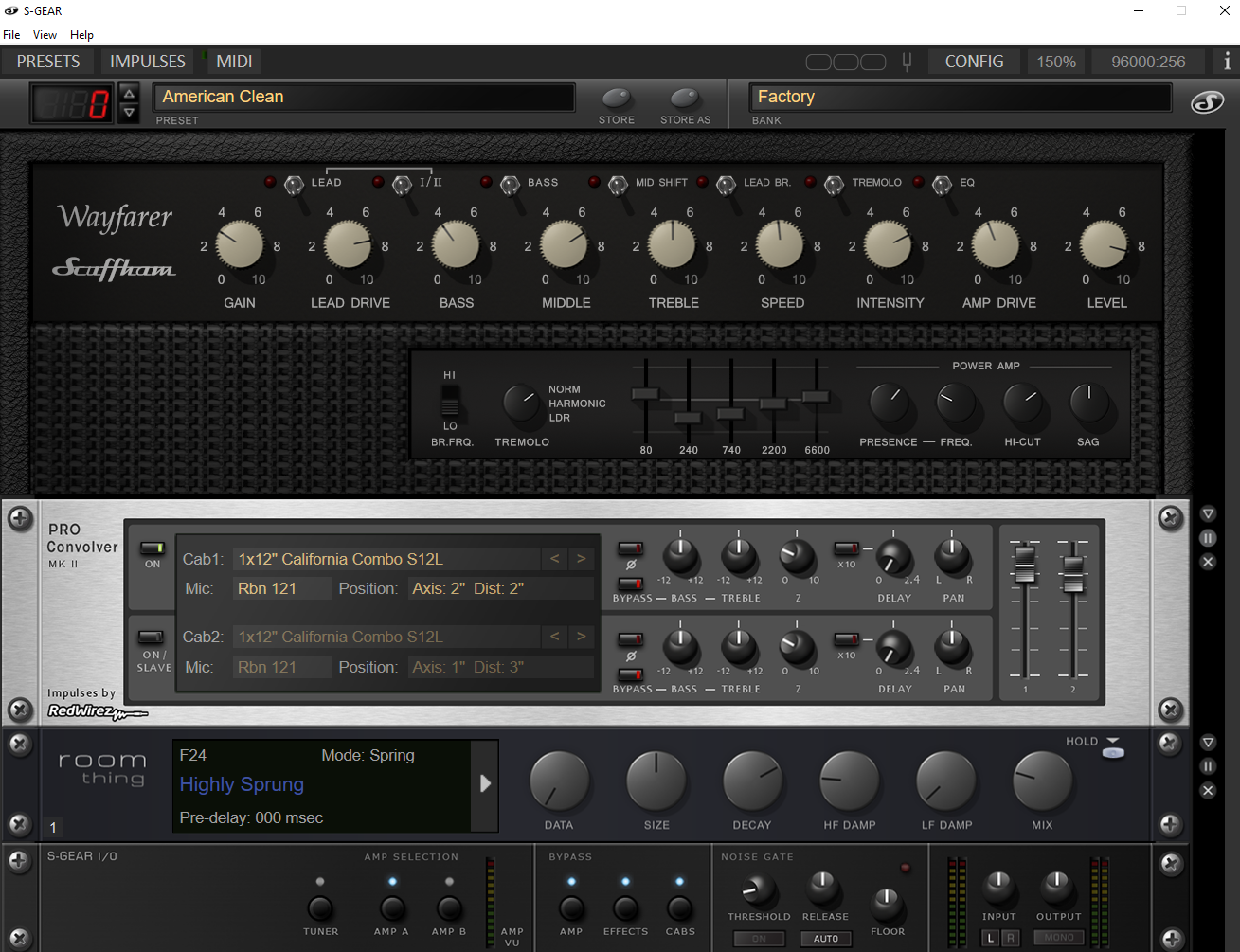The height and width of the screenshot is (952, 1240).
Task: Open the Factory bank field
Action: [961, 97]
